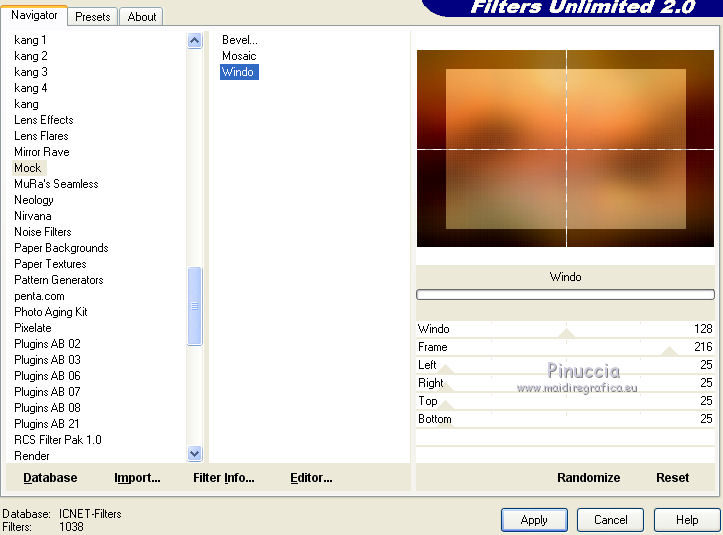The height and width of the screenshot is (535, 723).
Task: Select Lens Flares category
Action: 41,136
